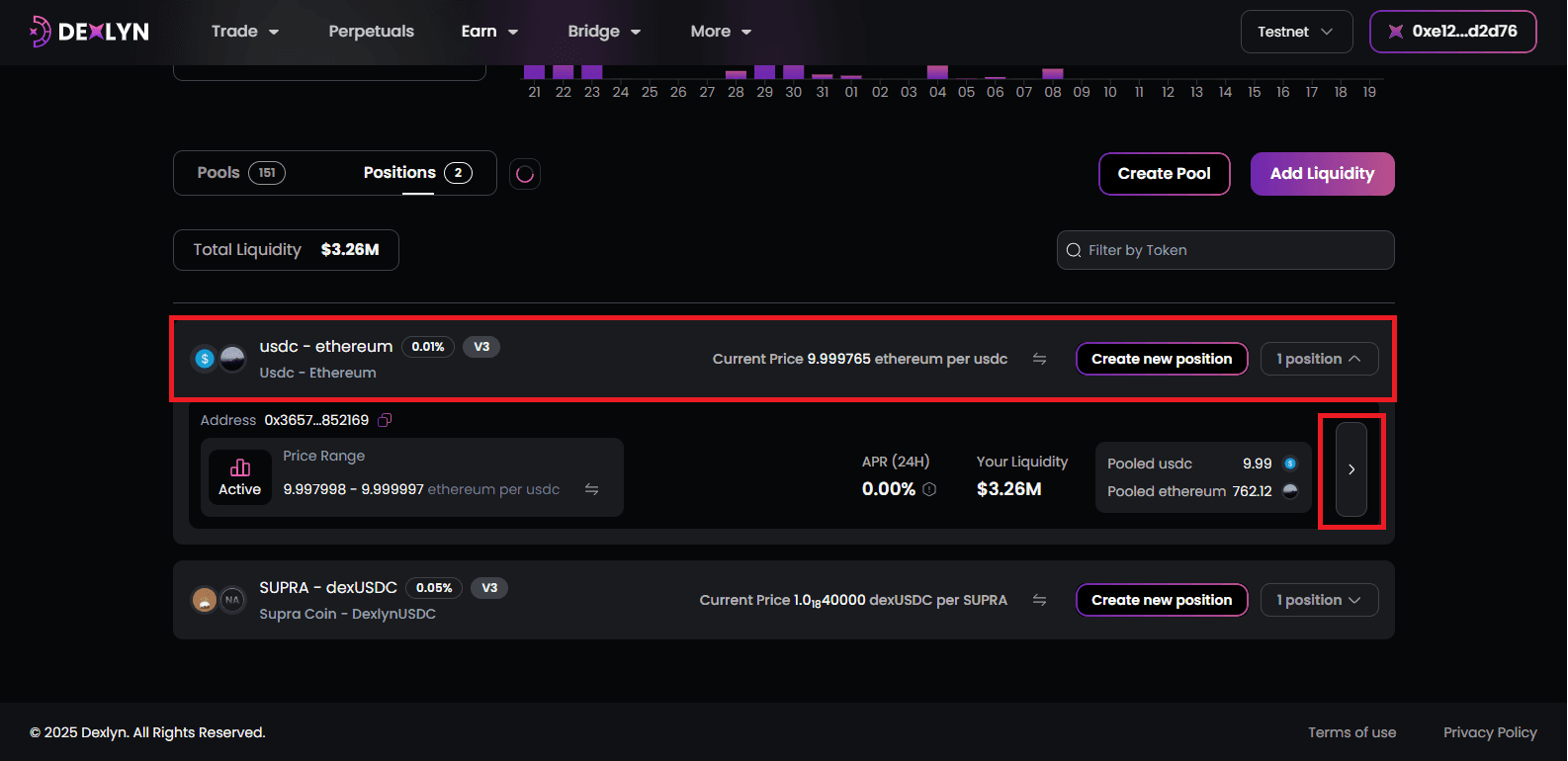
Task: Click the Create Pool button
Action: coord(1164,174)
